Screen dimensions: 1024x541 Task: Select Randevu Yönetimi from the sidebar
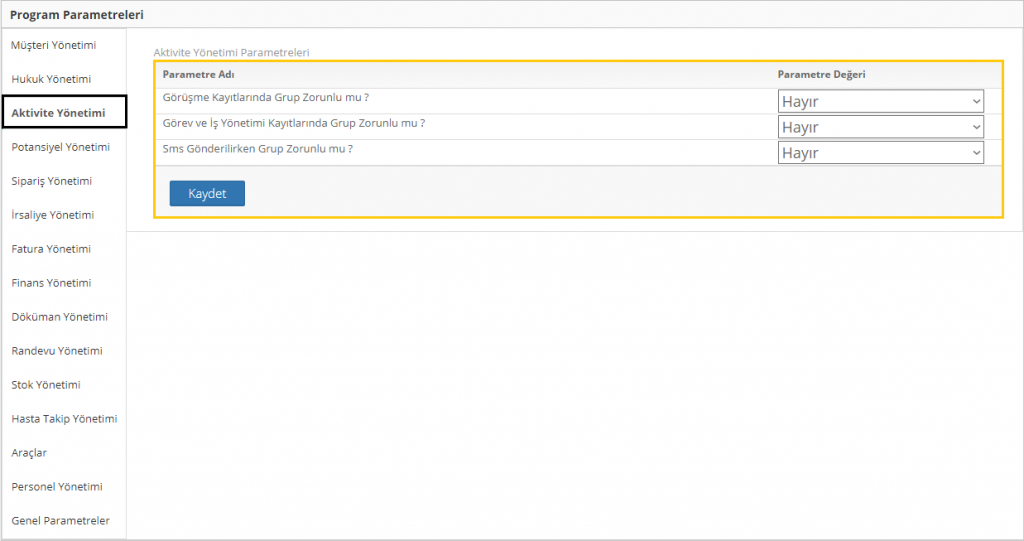(56, 351)
